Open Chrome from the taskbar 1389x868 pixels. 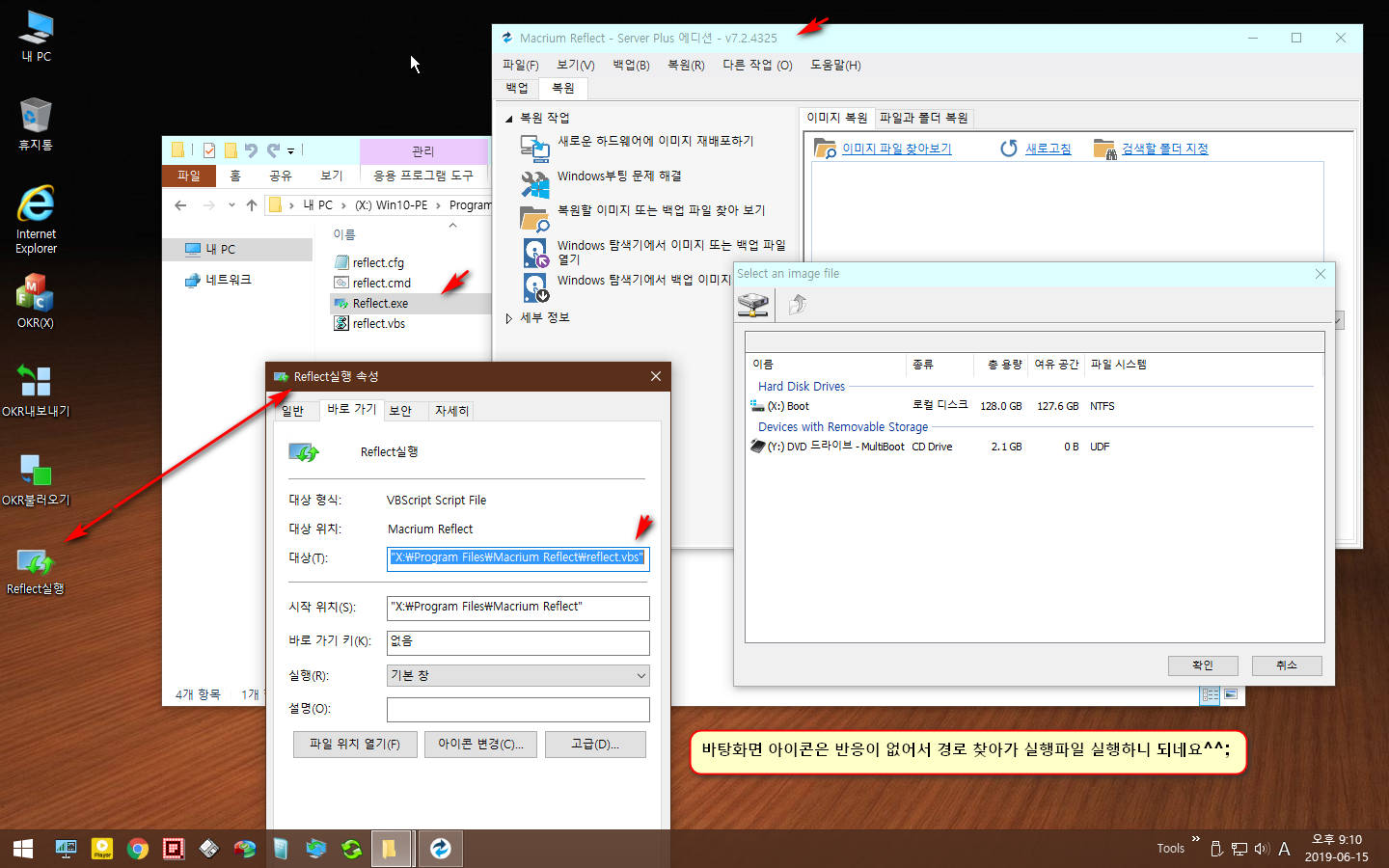coord(138,849)
